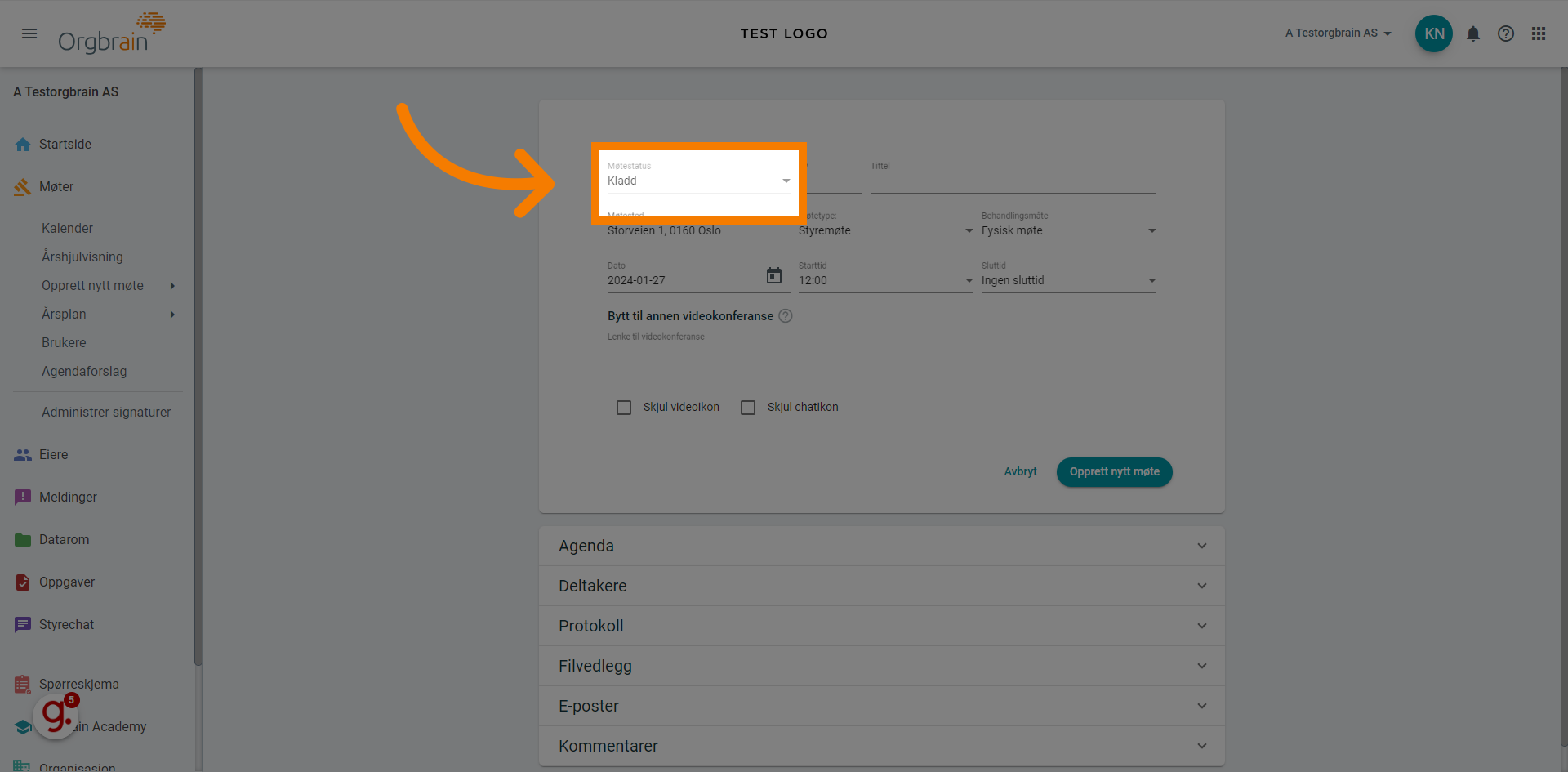The image size is (1568, 772).
Task: Open Meldinger in the sidebar
Action: click(x=68, y=498)
